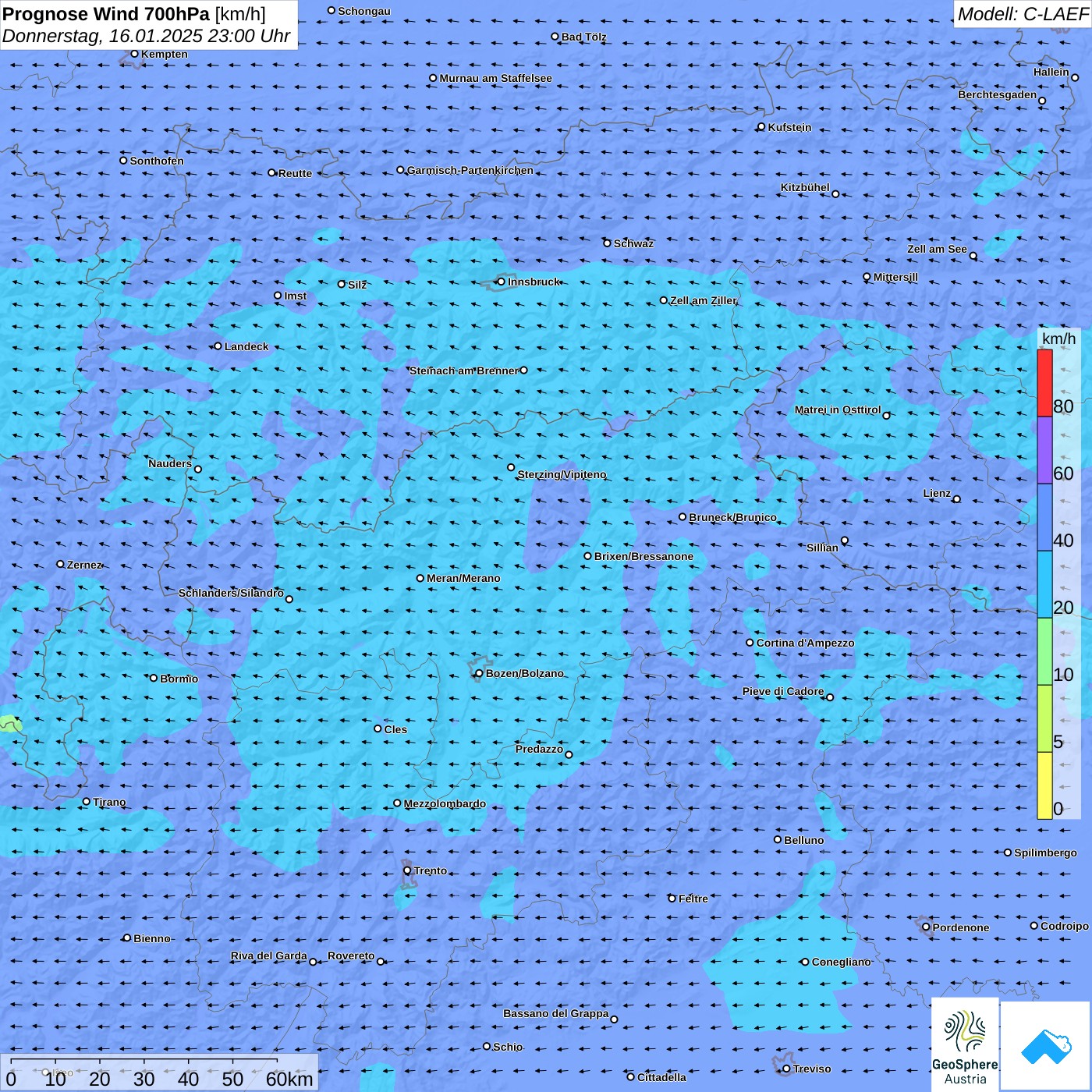Click the Treviso city marker circle

pyautogui.click(x=786, y=1069)
